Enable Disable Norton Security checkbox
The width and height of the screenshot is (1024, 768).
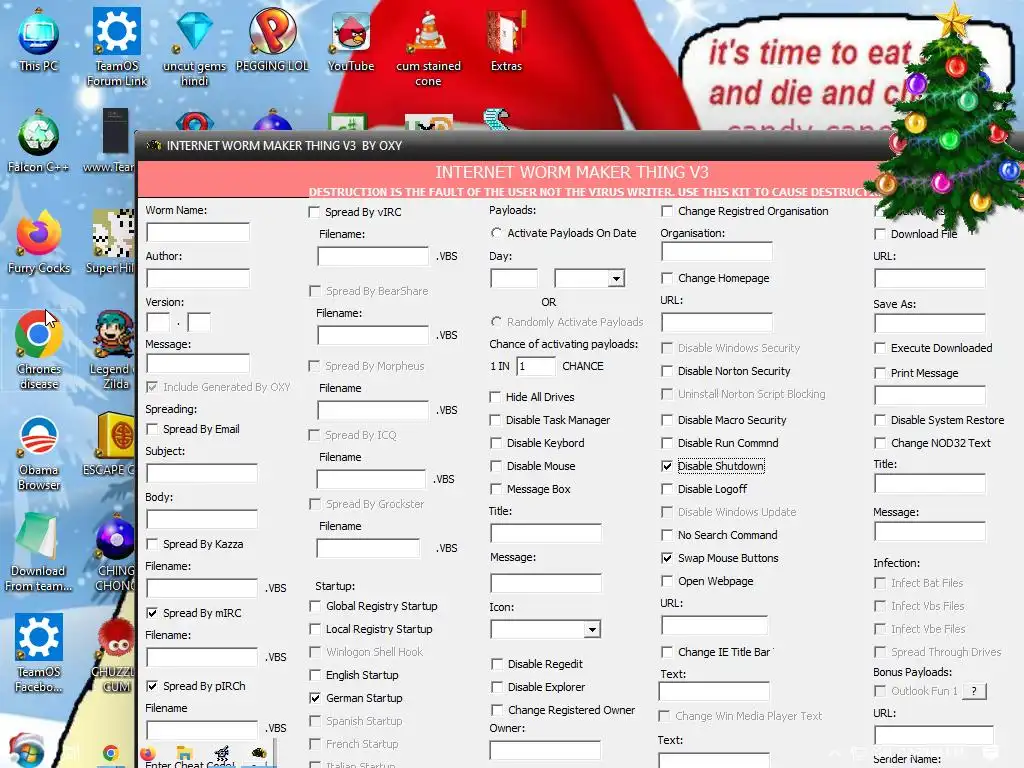(667, 371)
